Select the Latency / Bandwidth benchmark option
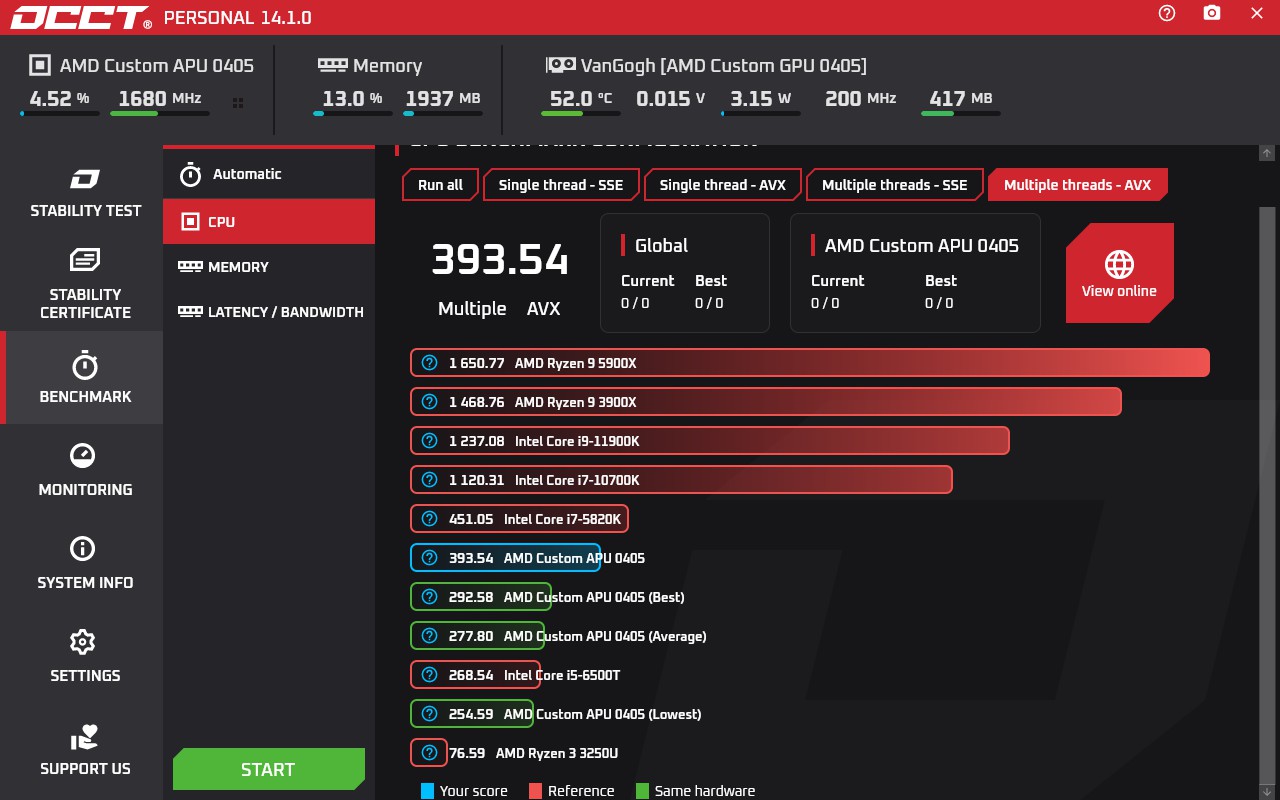The height and width of the screenshot is (800, 1280). click(x=269, y=312)
